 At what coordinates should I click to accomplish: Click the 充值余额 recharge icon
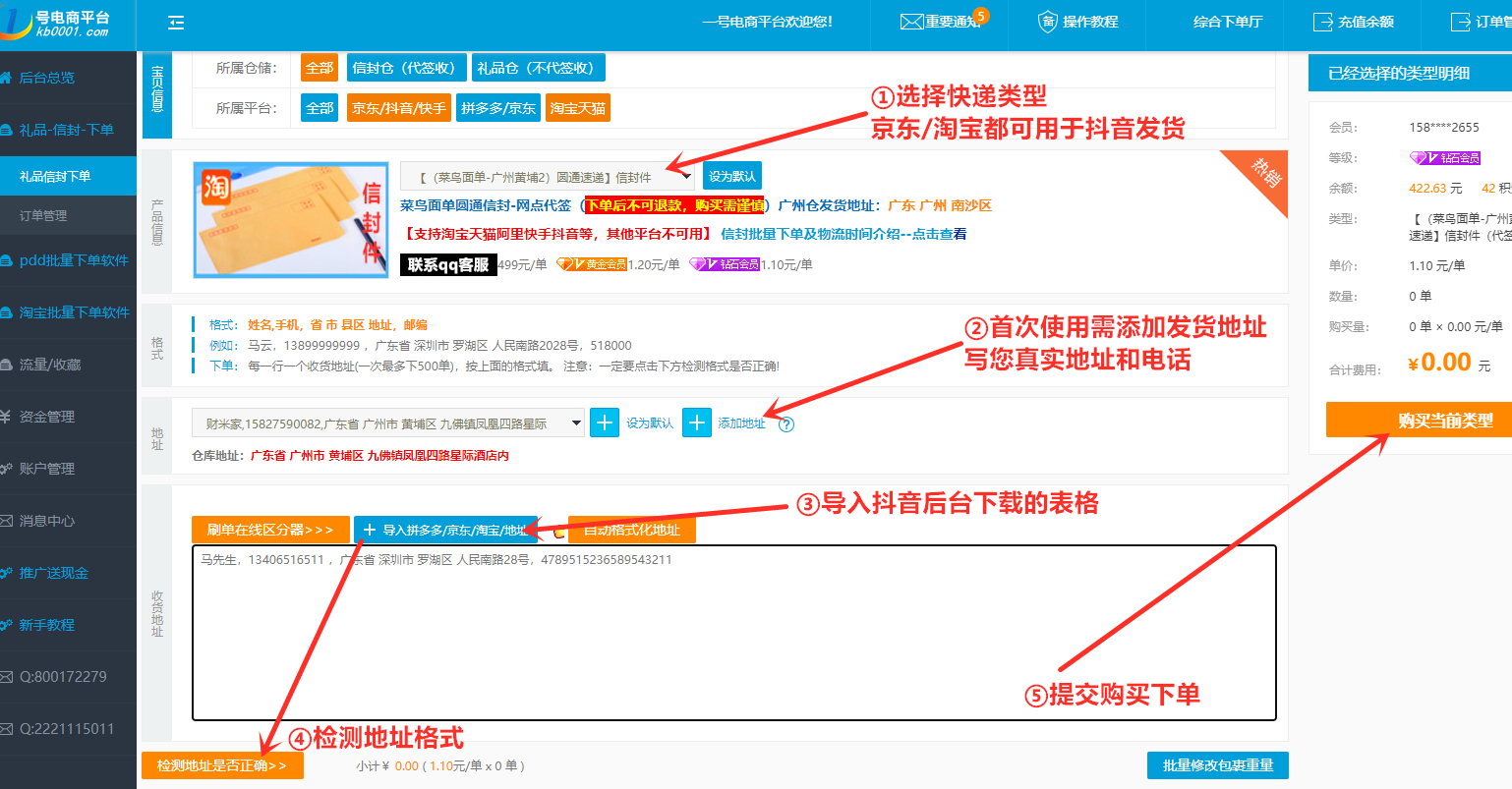click(1322, 22)
